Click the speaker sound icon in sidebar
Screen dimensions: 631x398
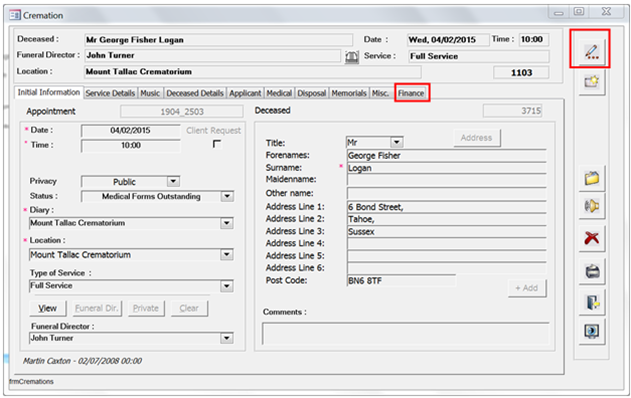pos(592,206)
